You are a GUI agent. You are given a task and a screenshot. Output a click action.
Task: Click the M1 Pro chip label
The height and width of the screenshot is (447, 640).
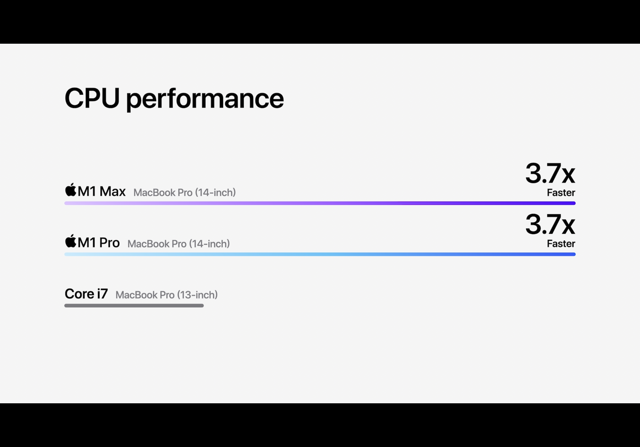98,242
